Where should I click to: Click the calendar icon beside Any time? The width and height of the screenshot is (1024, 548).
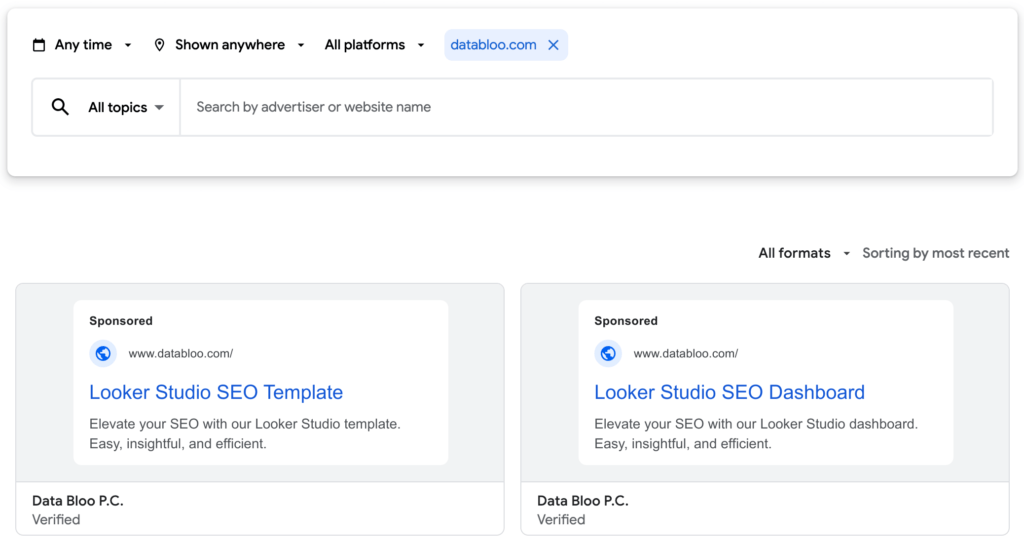click(x=39, y=45)
